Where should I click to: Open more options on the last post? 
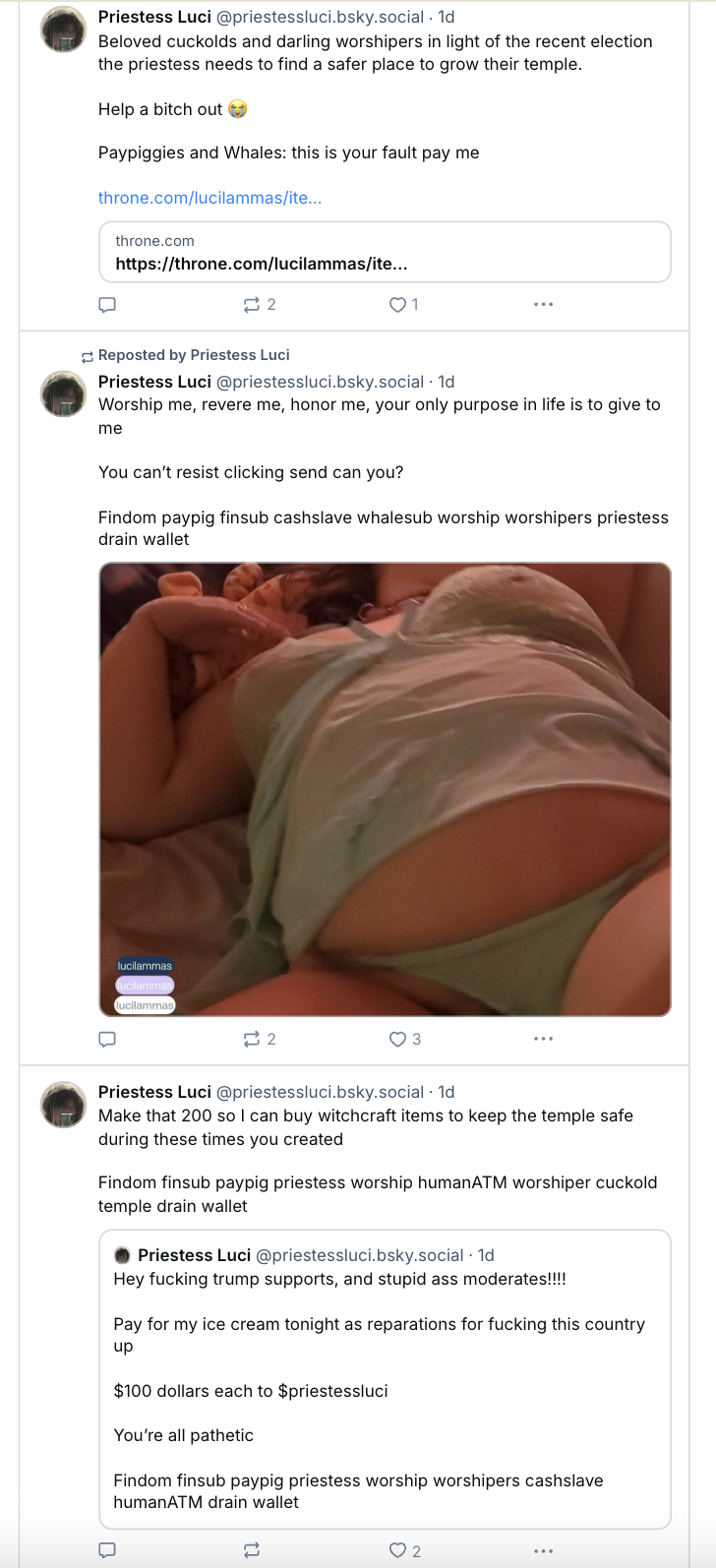click(x=544, y=1550)
